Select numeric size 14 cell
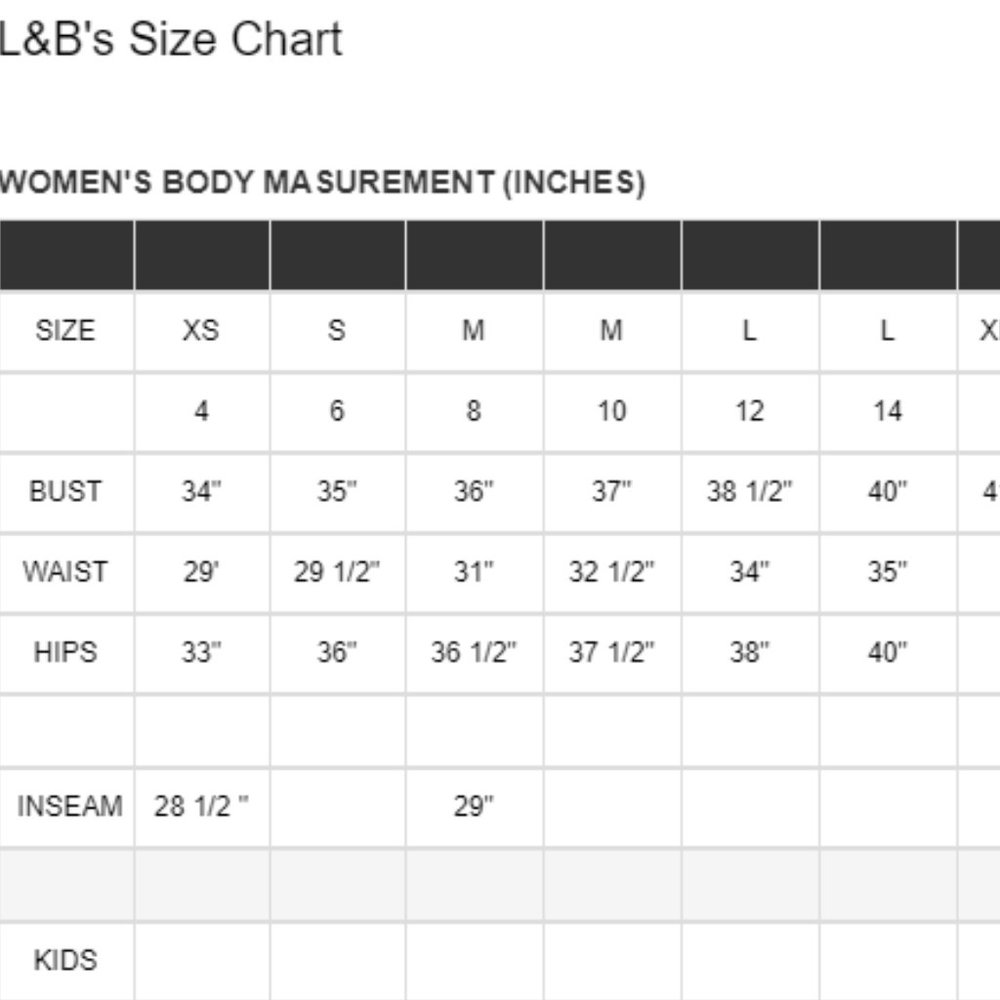The image size is (1000, 1000). pyautogui.click(x=888, y=411)
